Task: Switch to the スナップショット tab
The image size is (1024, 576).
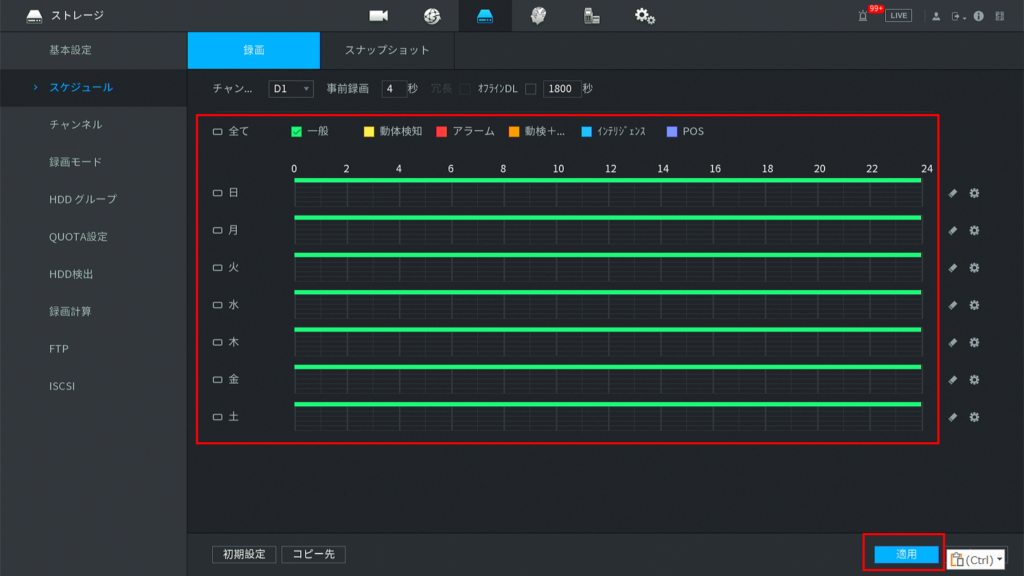Action: click(387, 50)
